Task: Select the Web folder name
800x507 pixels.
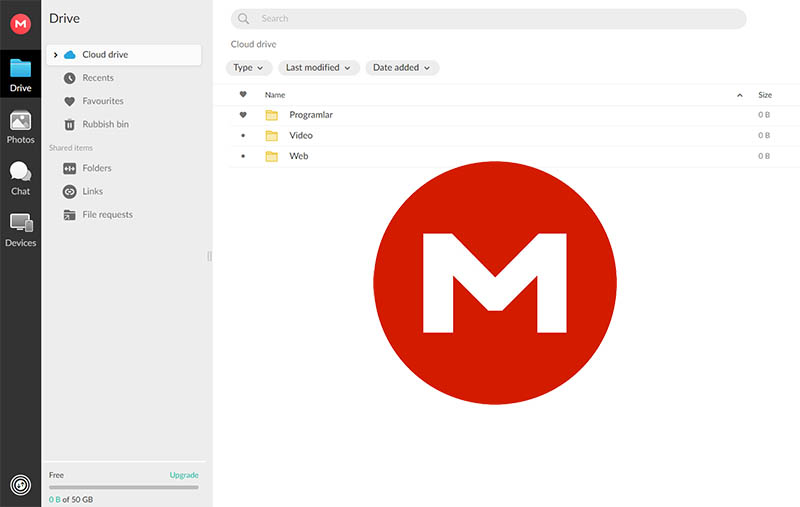Action: 298,156
